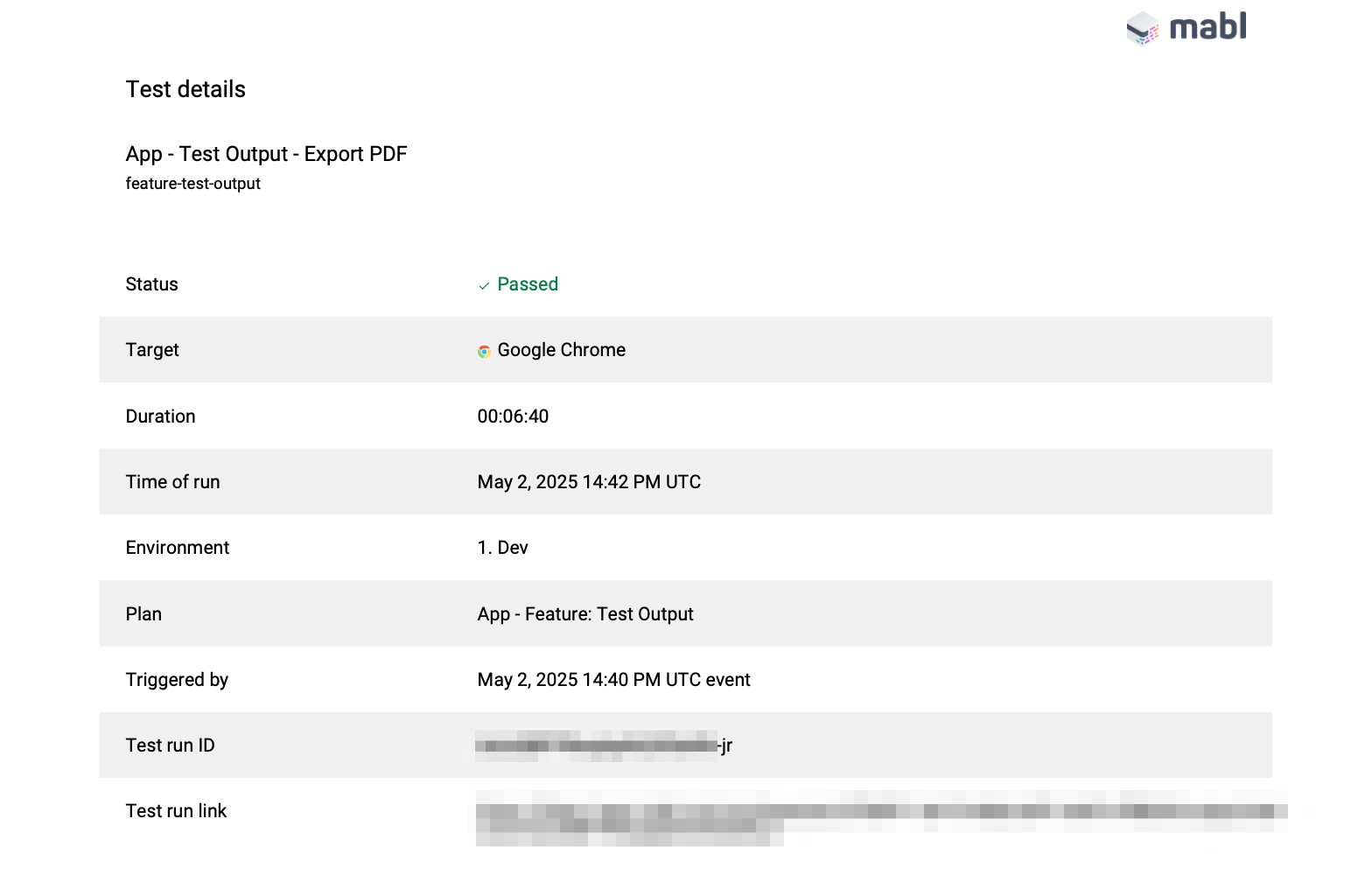Click the App - Test Output - Export PDF title

point(266,154)
